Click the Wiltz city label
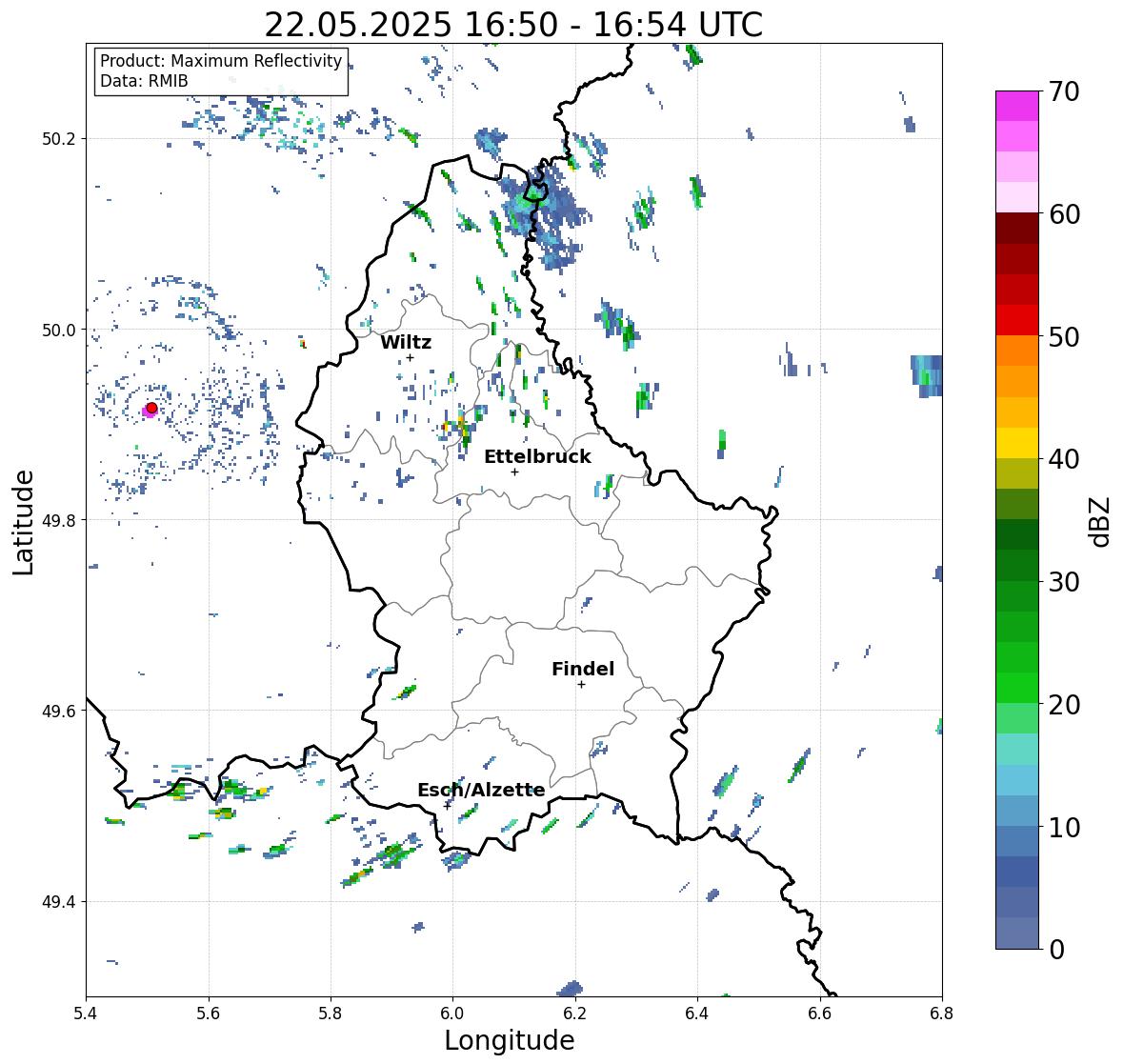This screenshot has width=1123, height=1064. coord(406,342)
